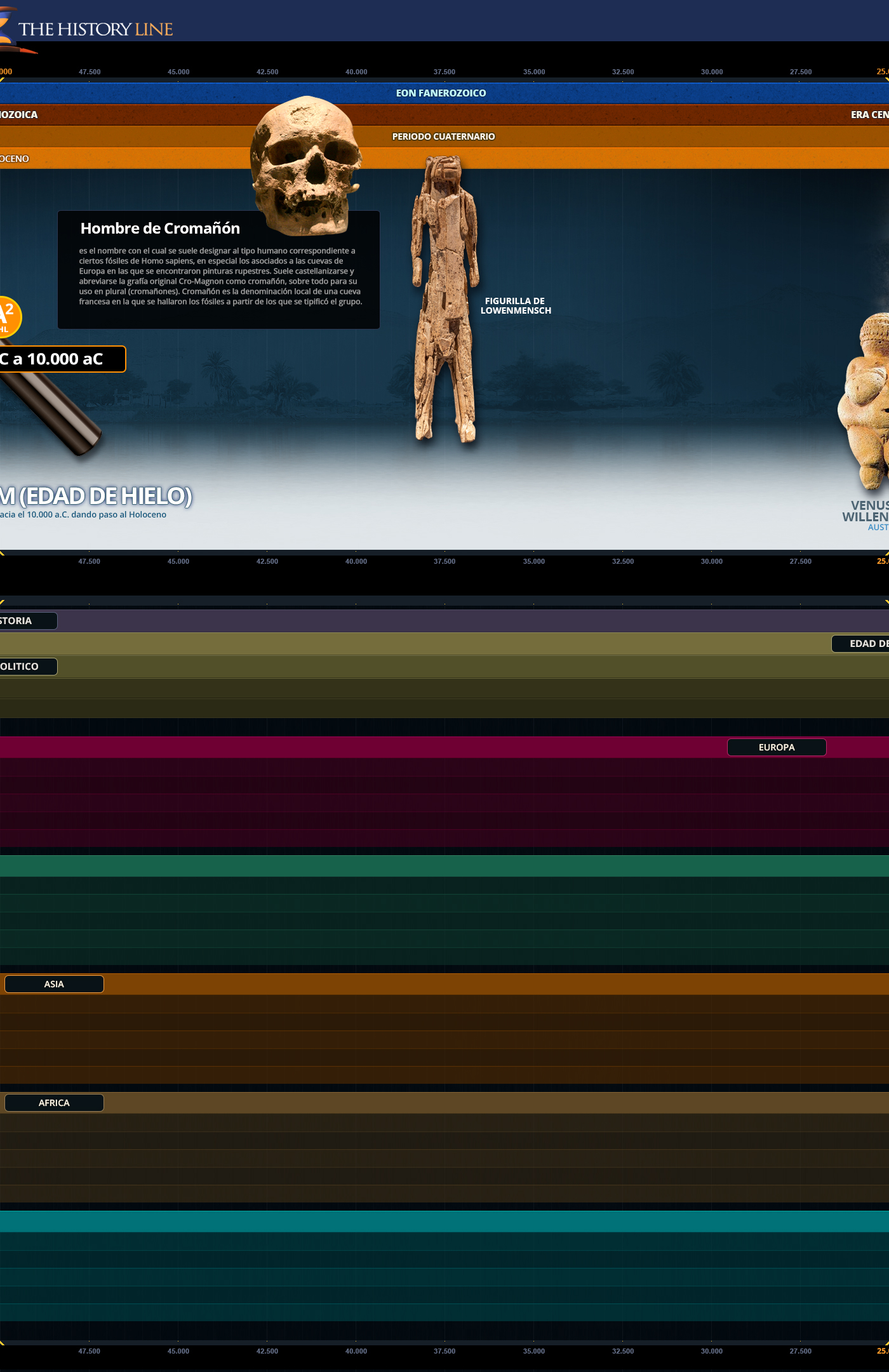
Task: Click the EDAD DE HIELO heading
Action: (95, 496)
